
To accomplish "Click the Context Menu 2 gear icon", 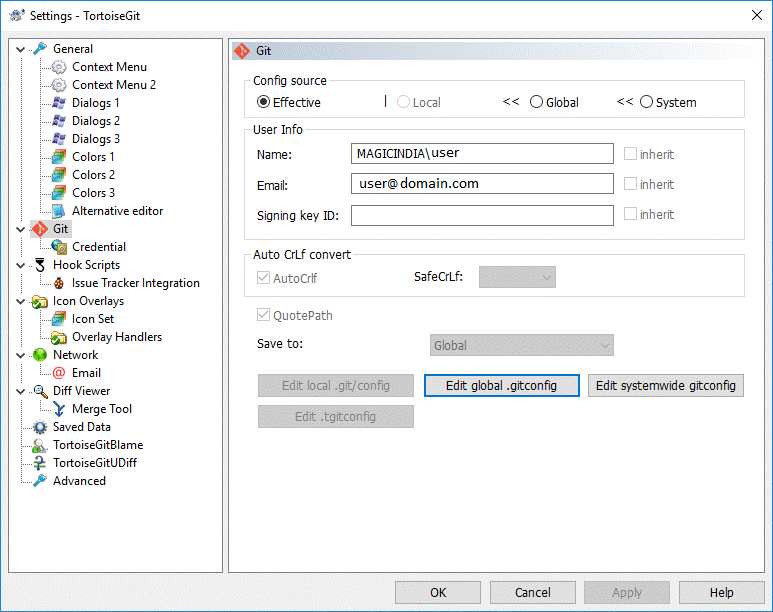I will [x=59, y=85].
